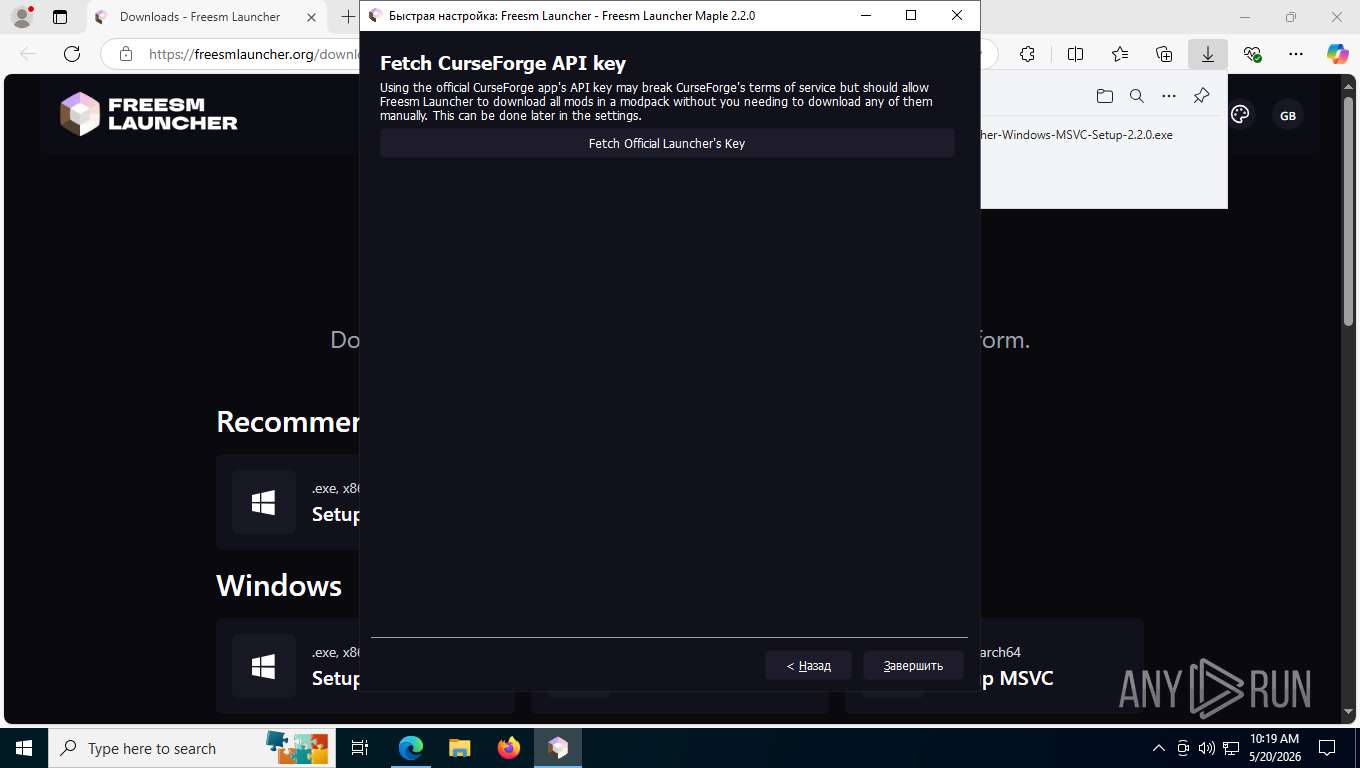The width and height of the screenshot is (1360, 768).
Task: Open Edge favorites star icon
Action: [x=1120, y=54]
